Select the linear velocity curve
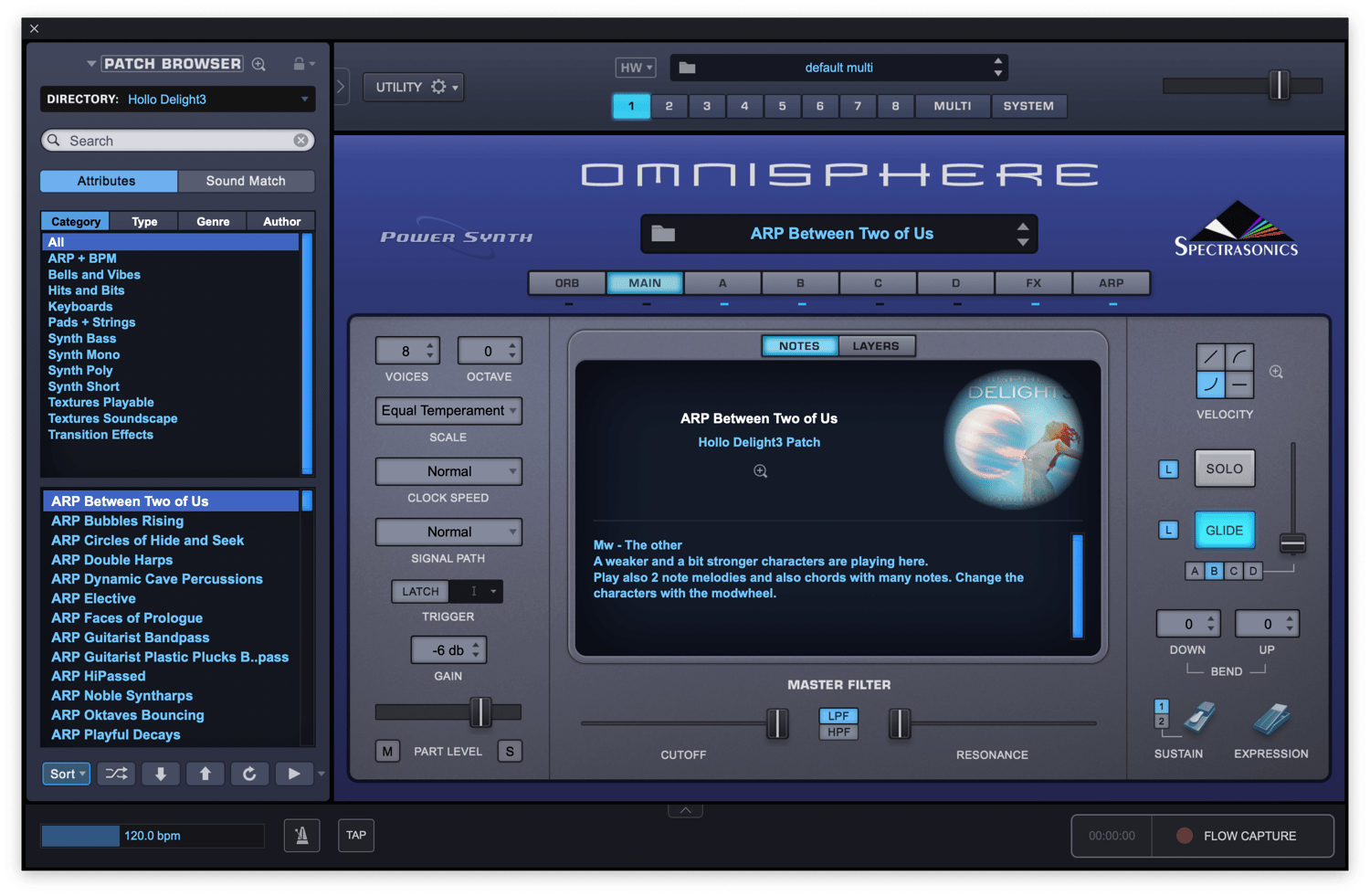Image resolution: width=1370 pixels, height=896 pixels. (1211, 357)
